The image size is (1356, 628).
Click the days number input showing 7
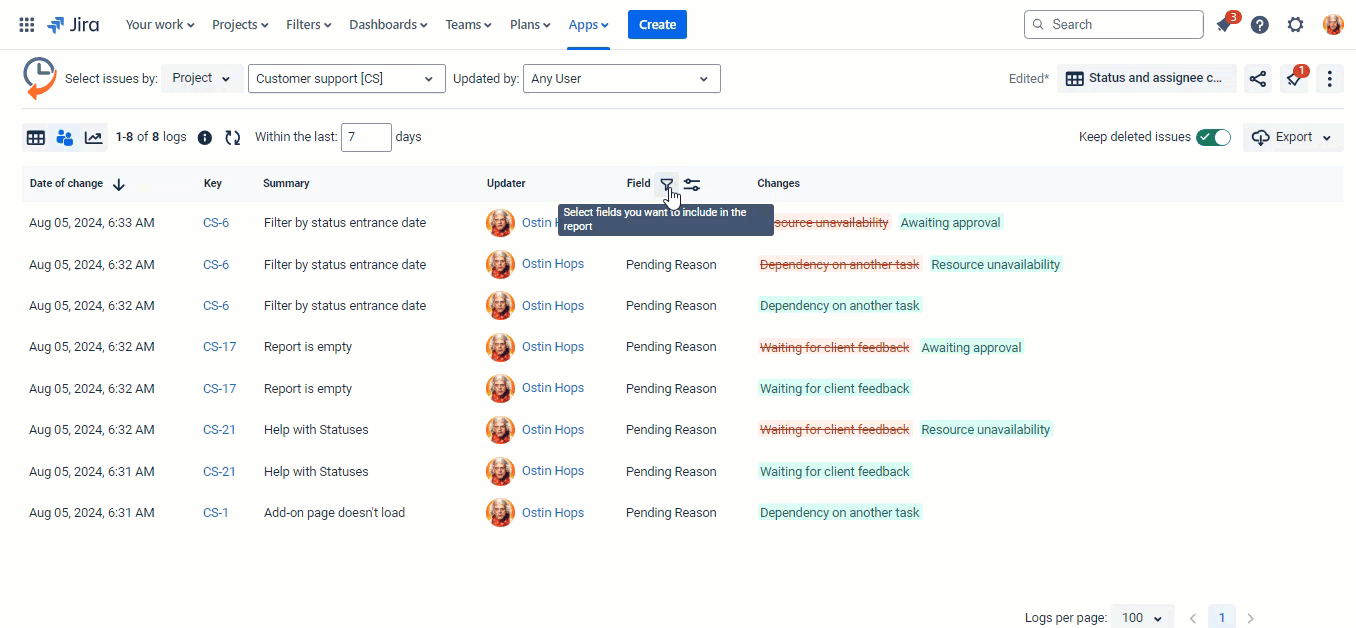click(366, 138)
